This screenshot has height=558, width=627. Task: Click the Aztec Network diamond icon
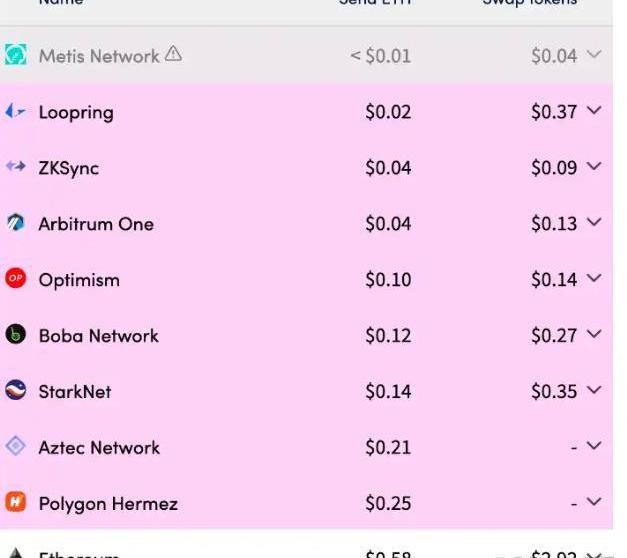click(x=15, y=447)
